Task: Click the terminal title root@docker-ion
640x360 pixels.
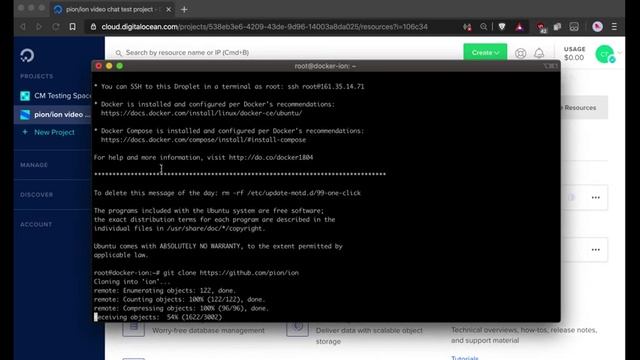Action: (x=325, y=66)
